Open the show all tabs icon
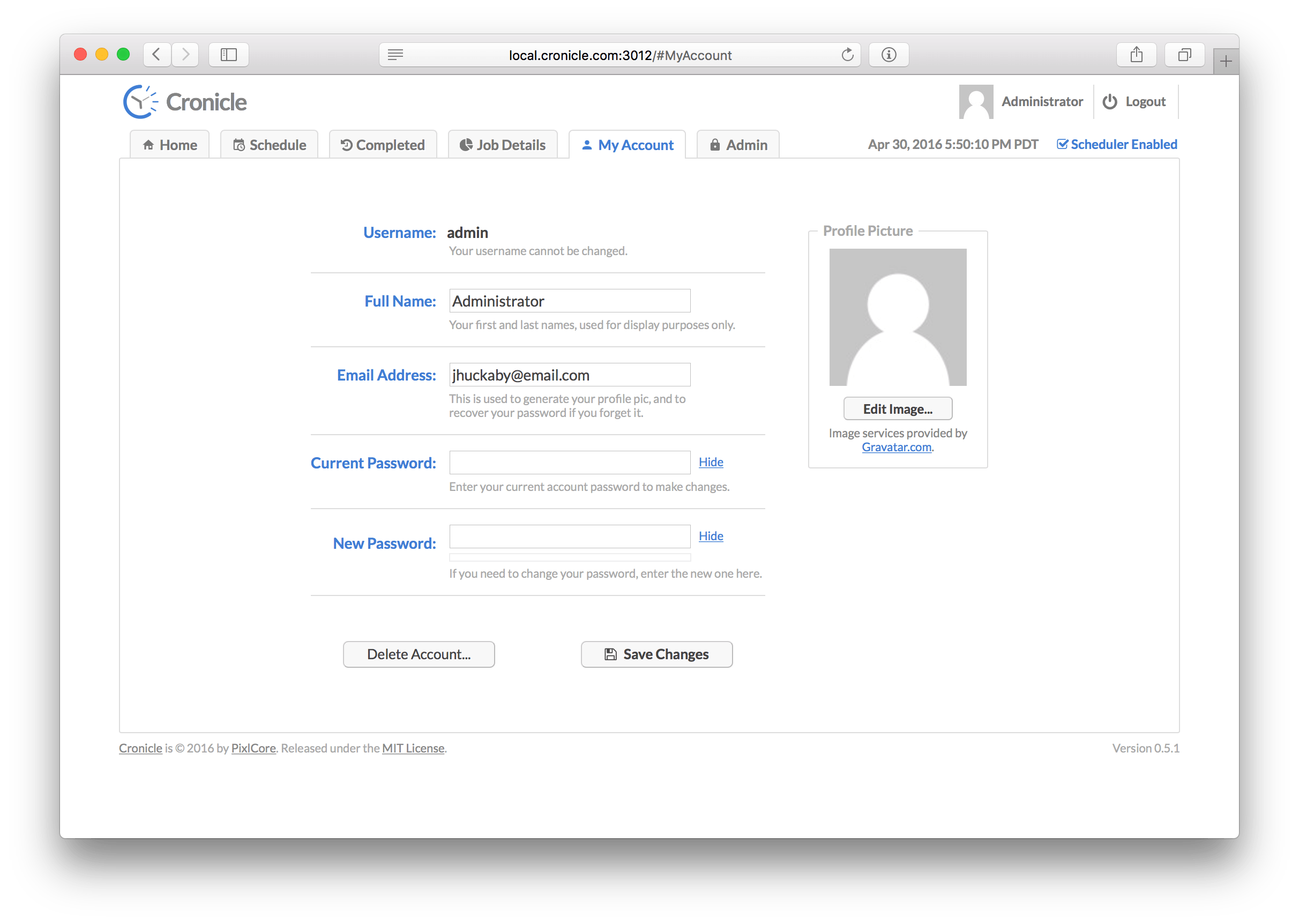This screenshot has height=924, width=1299. click(x=1184, y=55)
